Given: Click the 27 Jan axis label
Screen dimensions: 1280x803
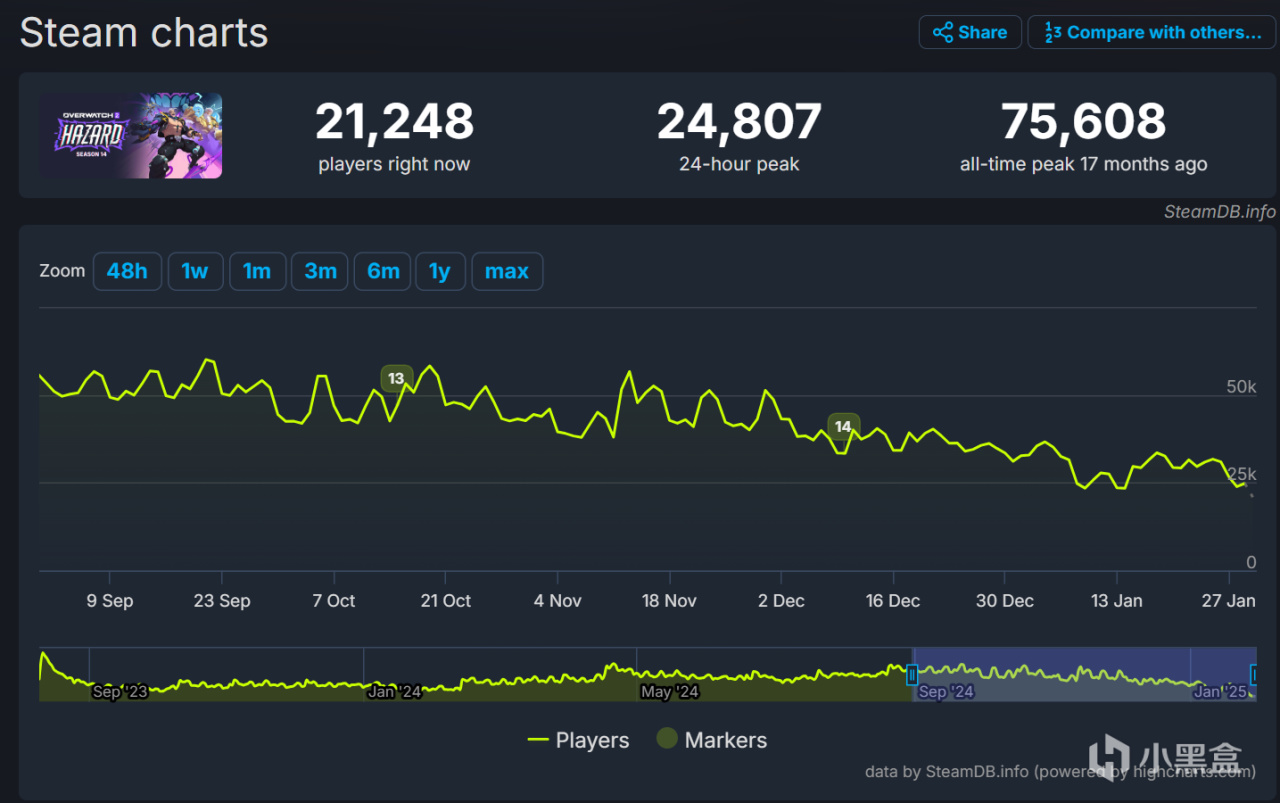Looking at the screenshot, I should [1229, 601].
